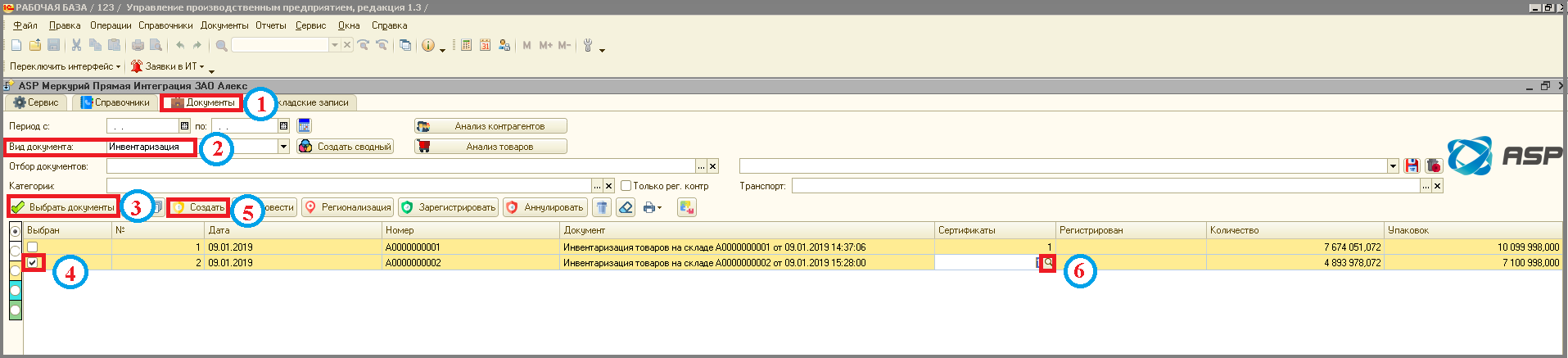Click into the Категории input field

[x=349, y=186]
